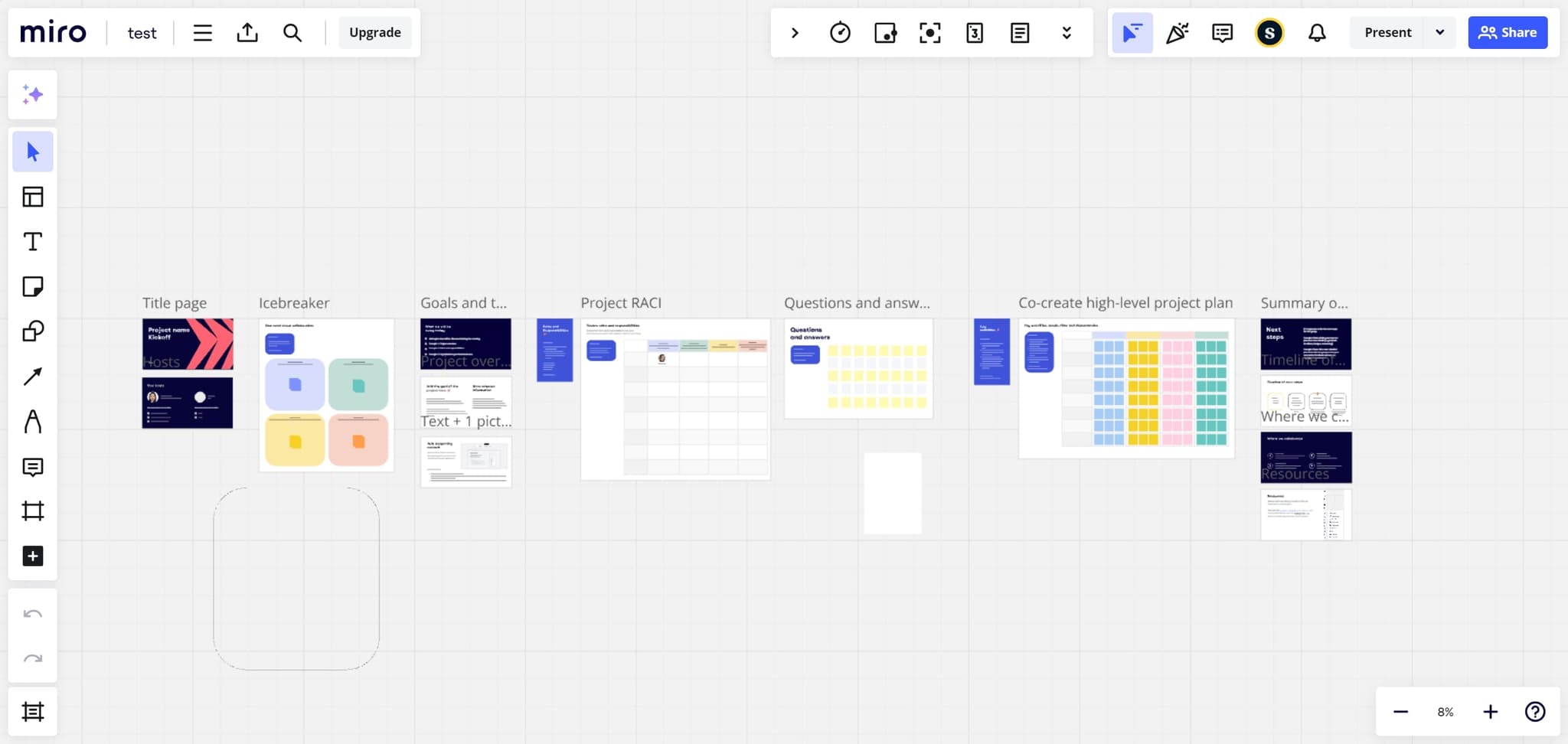Select the Frame tool

tap(32, 511)
